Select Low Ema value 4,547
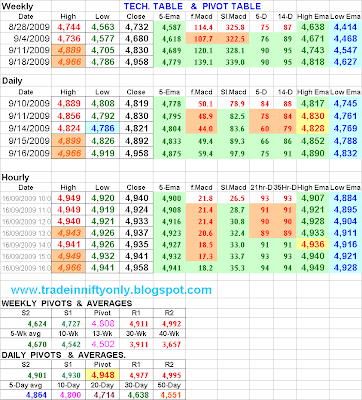The height and width of the screenshot is (400, 362). point(345,50)
